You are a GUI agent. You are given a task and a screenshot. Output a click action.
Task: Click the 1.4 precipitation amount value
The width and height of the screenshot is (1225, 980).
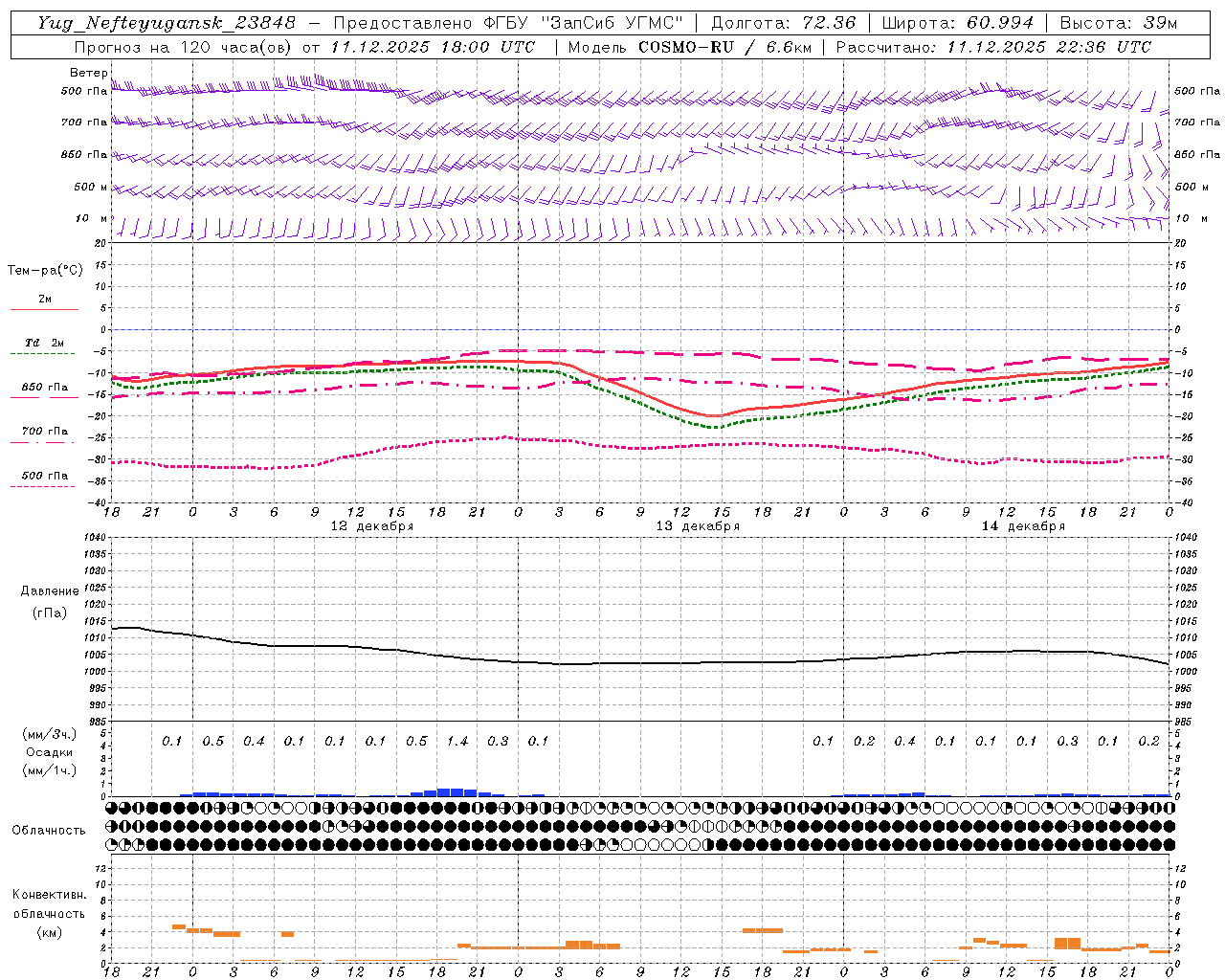tap(457, 741)
